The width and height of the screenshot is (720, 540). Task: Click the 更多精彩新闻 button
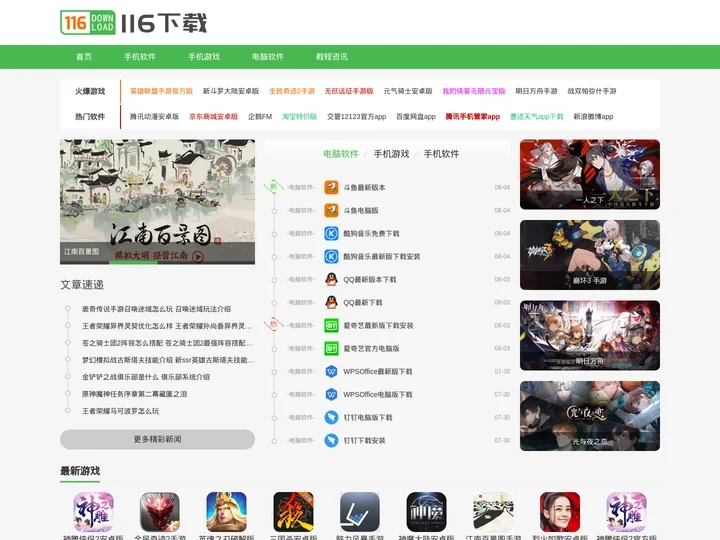[158, 439]
